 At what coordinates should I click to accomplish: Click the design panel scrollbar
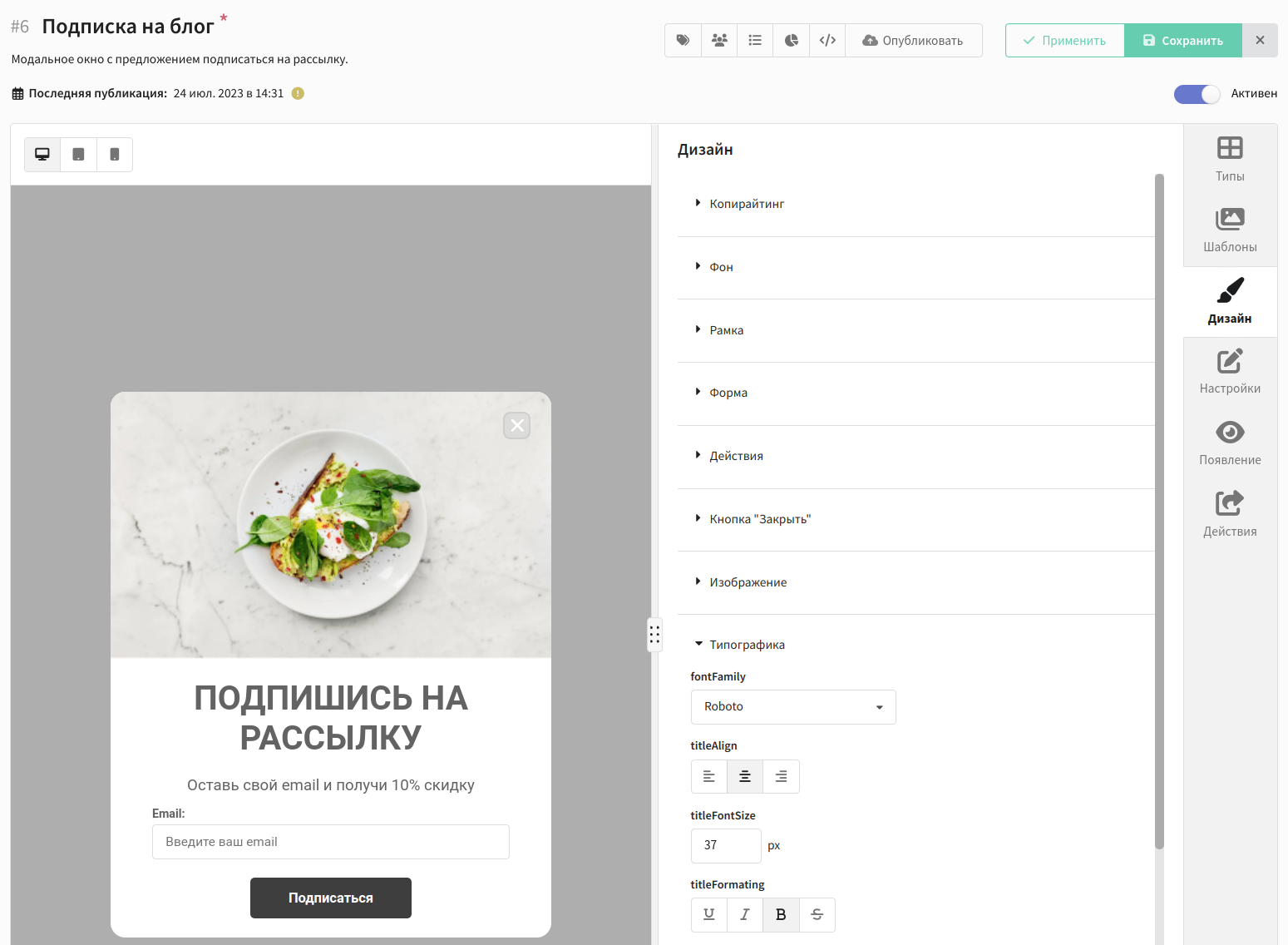(x=1159, y=512)
